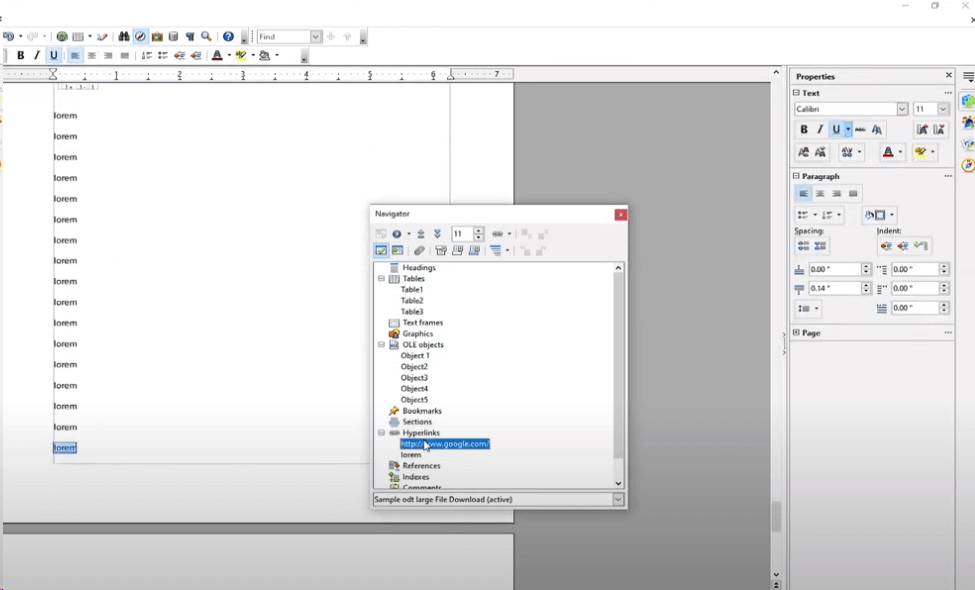Screen dimensions: 975x590
Task: Toggle the Navigator compass icon in toolbar
Action: click(x=140, y=37)
